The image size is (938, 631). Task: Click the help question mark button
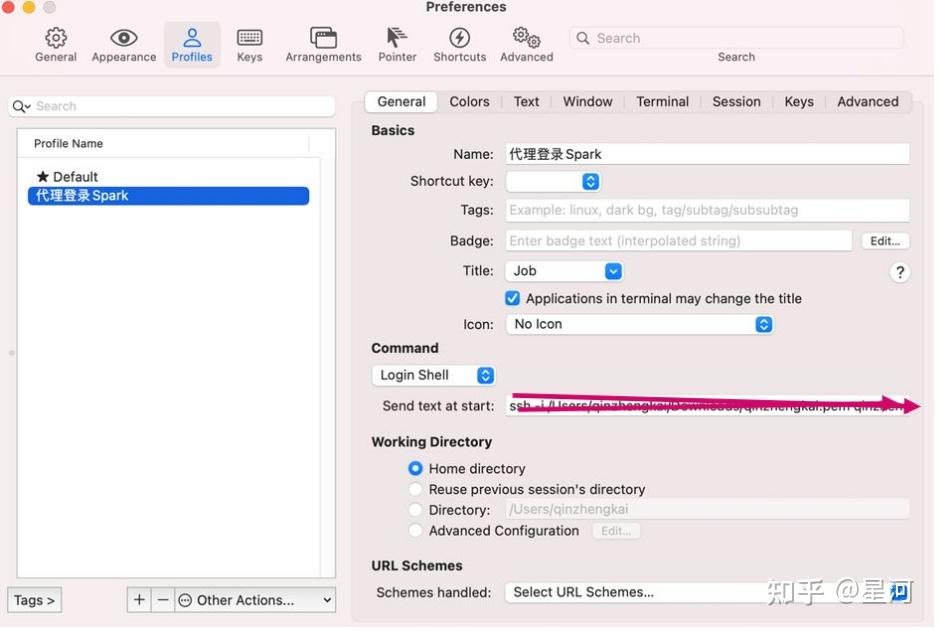[899, 272]
